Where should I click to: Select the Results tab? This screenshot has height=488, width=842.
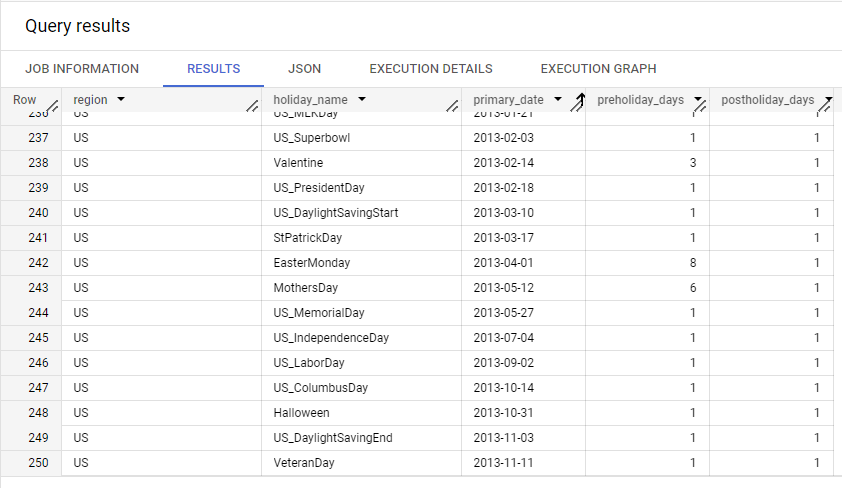point(213,69)
